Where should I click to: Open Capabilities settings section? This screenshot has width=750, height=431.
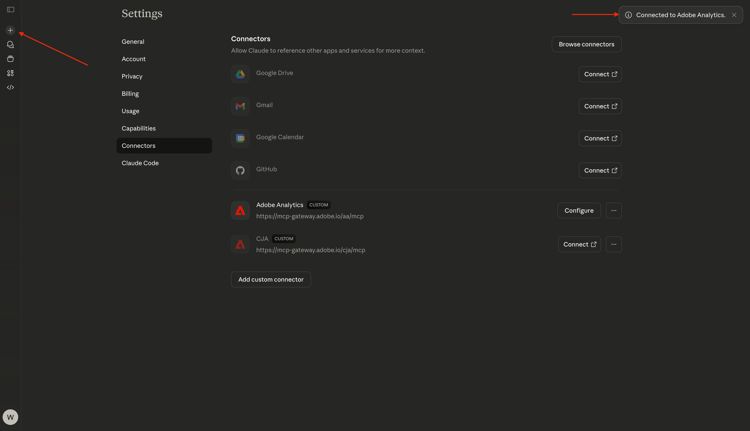(164, 128)
